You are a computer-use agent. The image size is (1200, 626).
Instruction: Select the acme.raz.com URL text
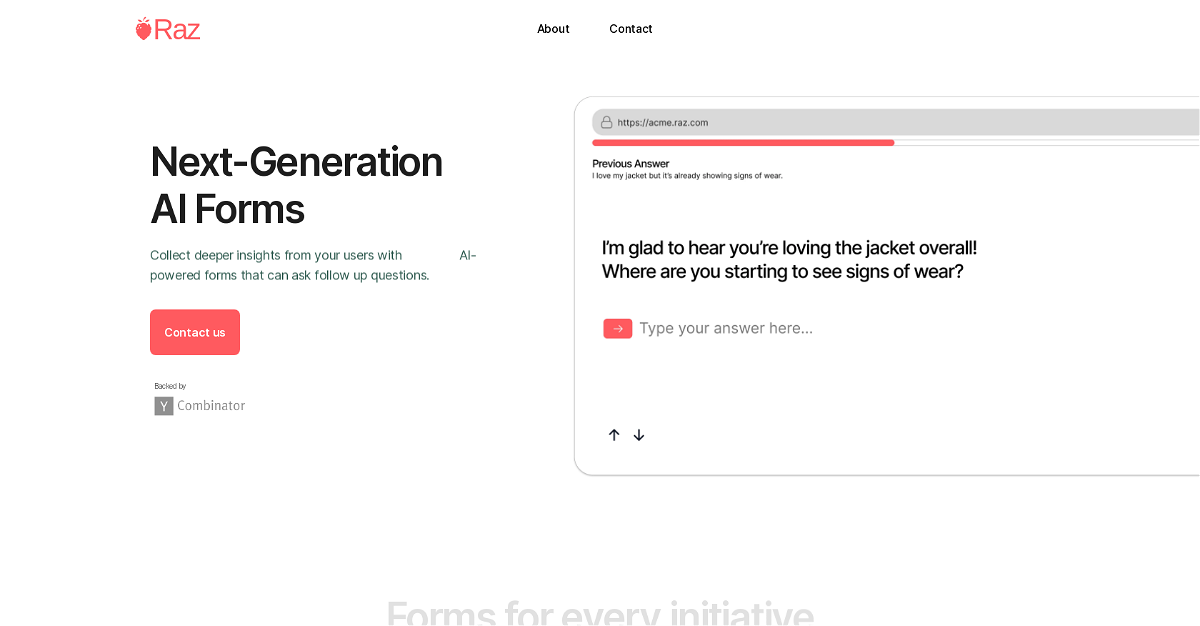coord(663,123)
